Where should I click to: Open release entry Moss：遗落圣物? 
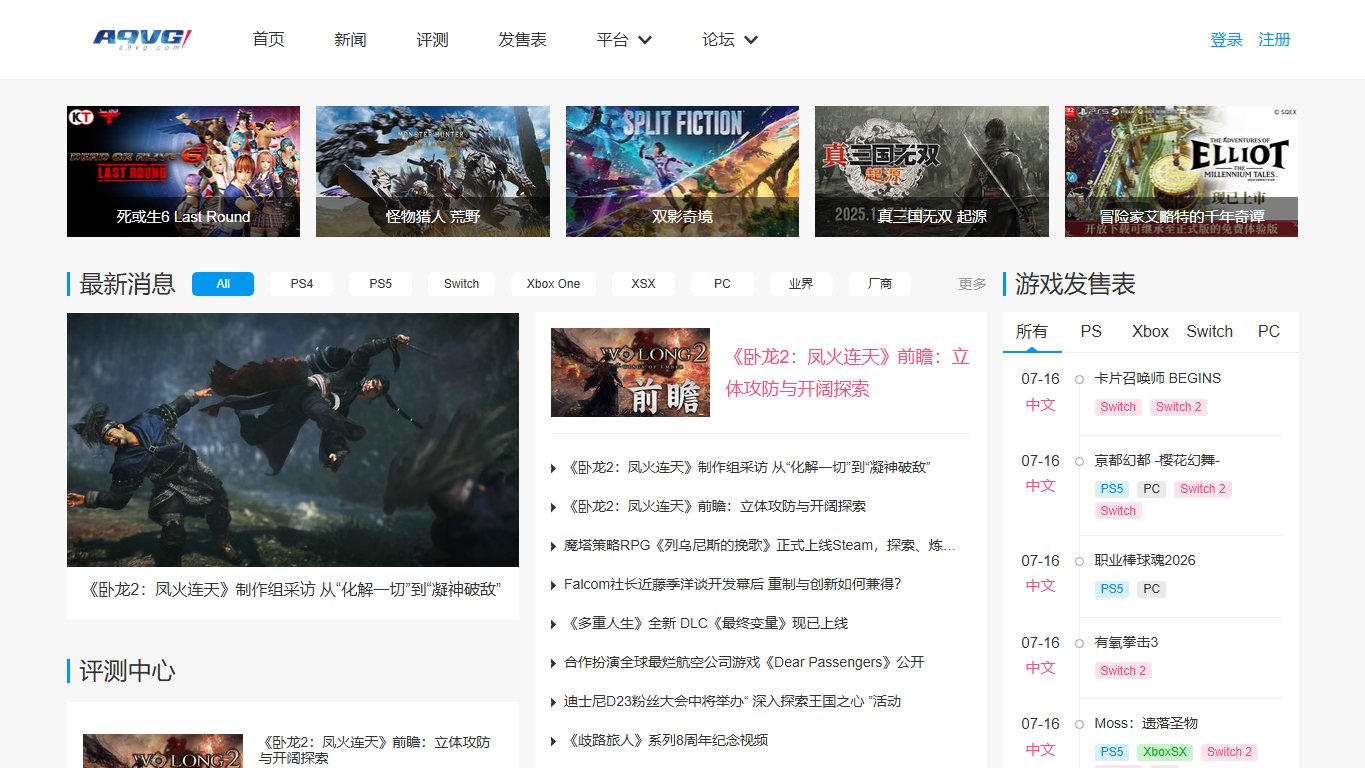pos(1146,723)
